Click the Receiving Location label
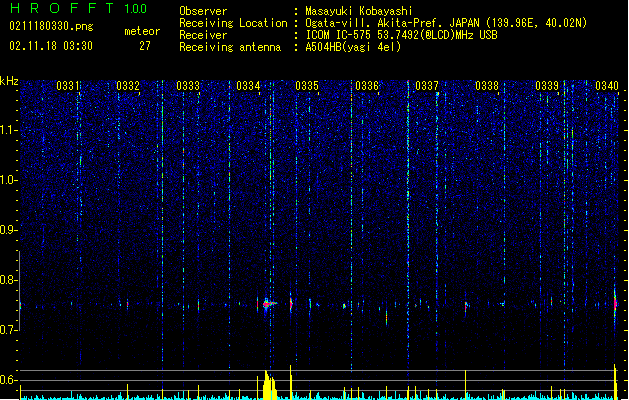The width and height of the screenshot is (629, 400). pyautogui.click(x=233, y=23)
